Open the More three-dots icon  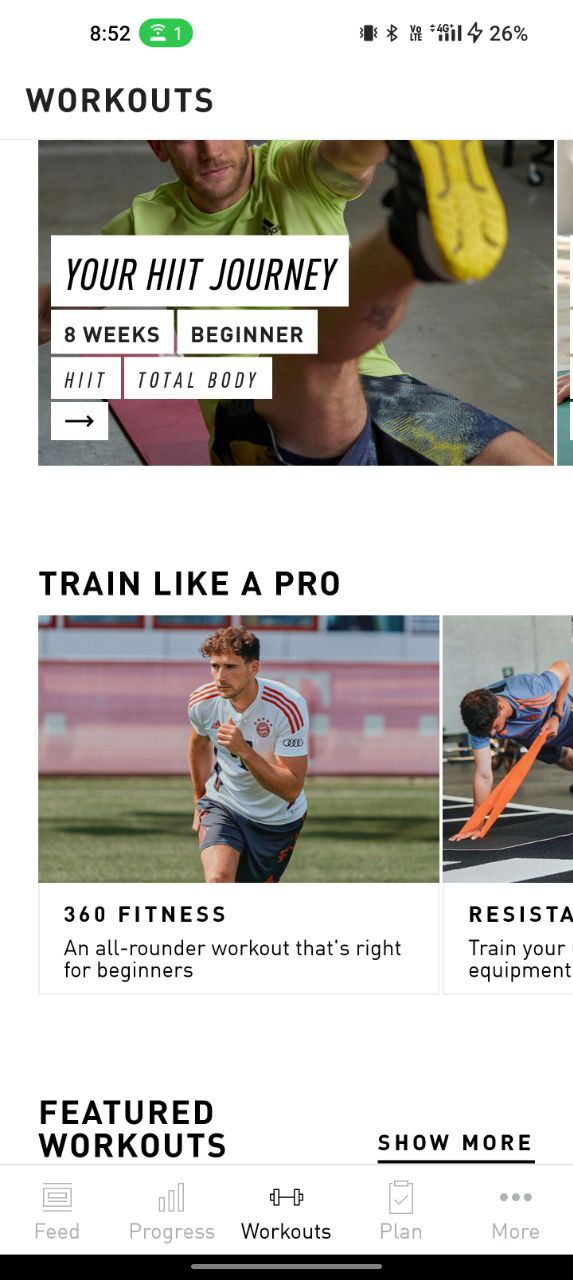tap(515, 1196)
